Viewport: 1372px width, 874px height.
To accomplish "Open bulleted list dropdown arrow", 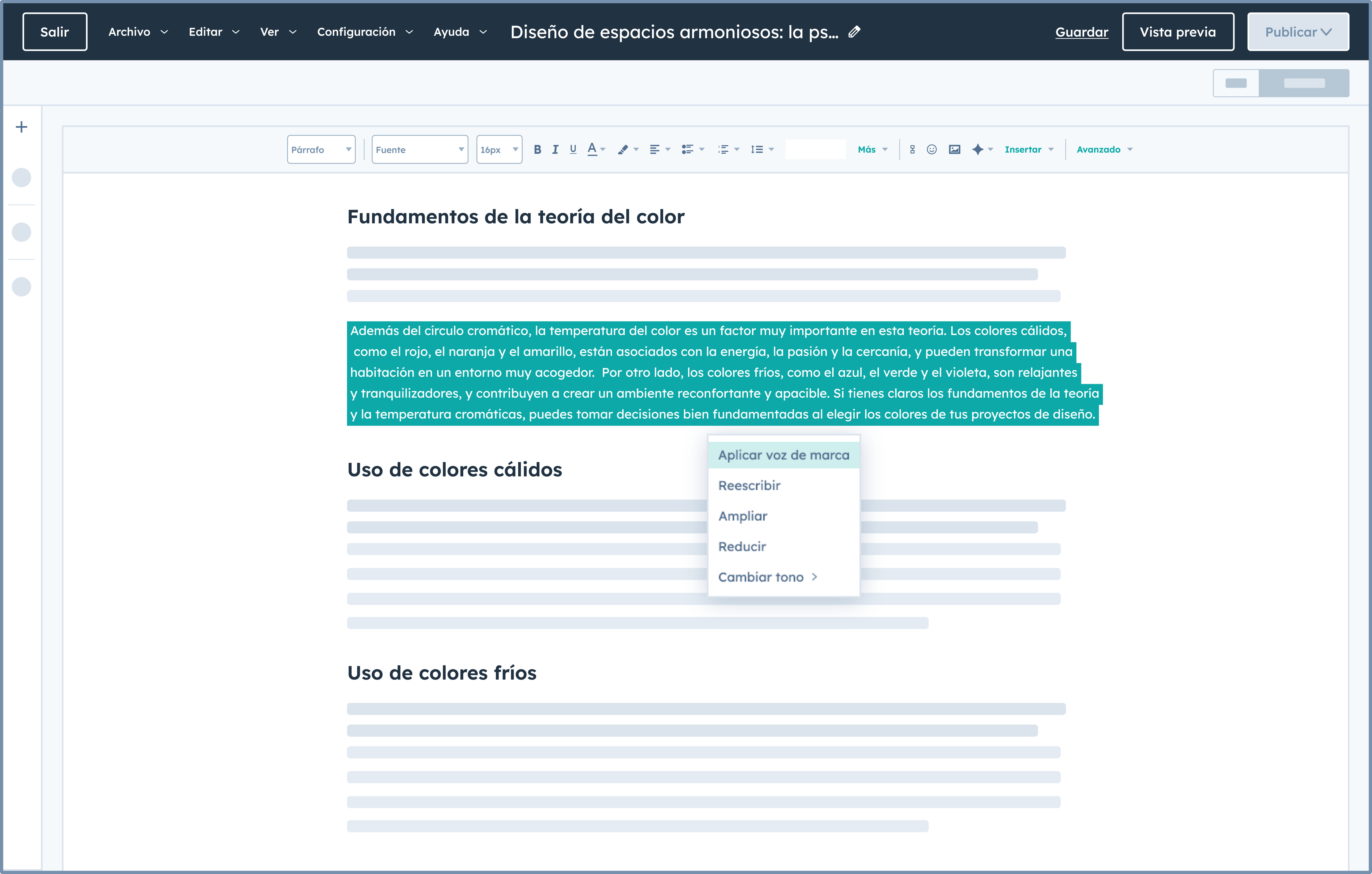I will pyautogui.click(x=702, y=149).
